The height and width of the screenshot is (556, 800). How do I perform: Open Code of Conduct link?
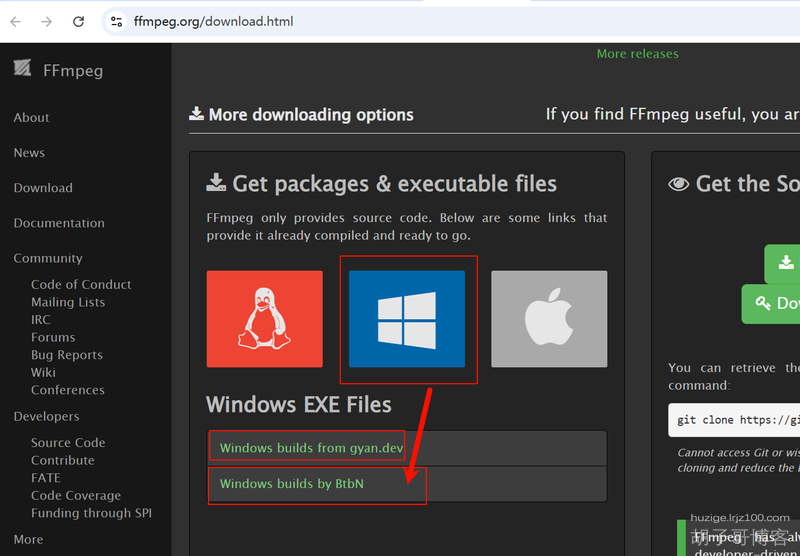point(81,284)
